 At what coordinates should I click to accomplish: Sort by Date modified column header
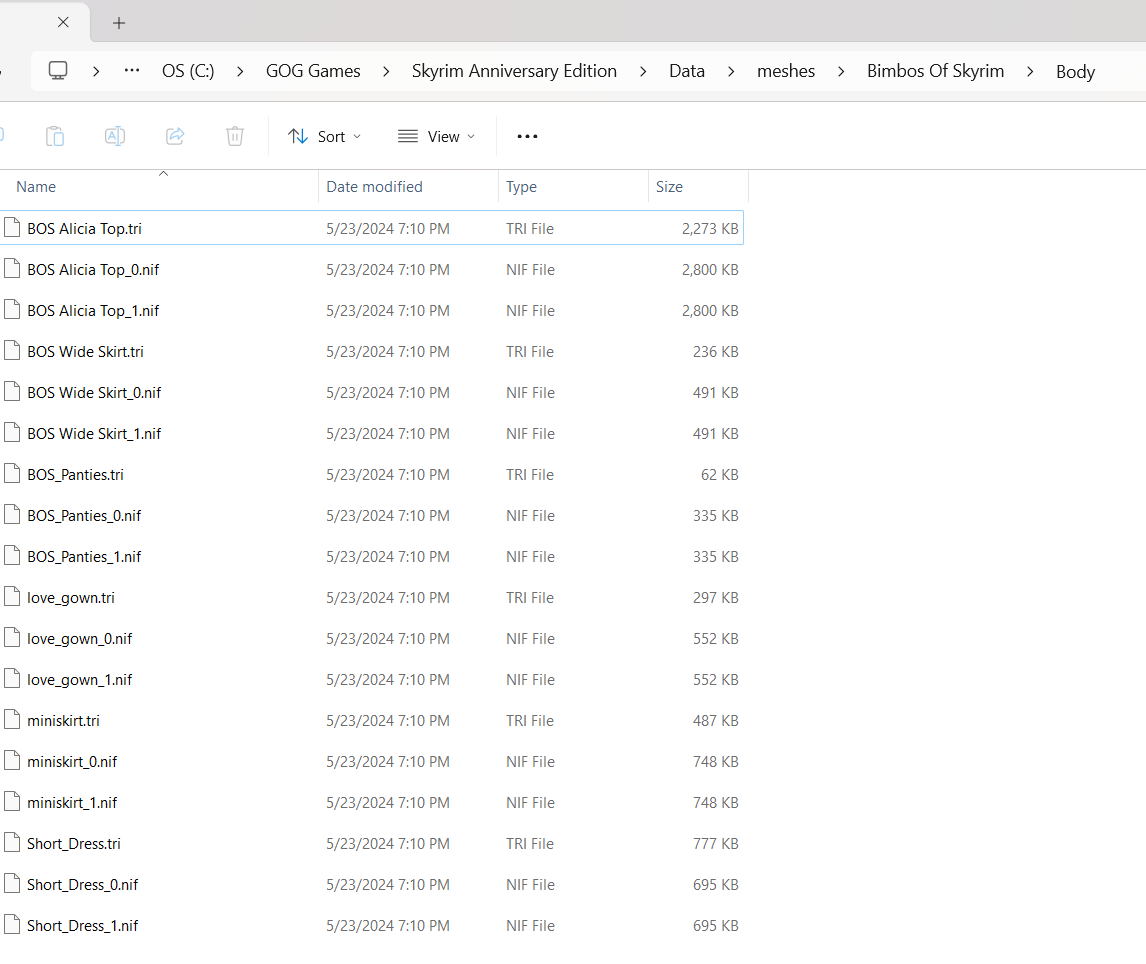(x=374, y=186)
